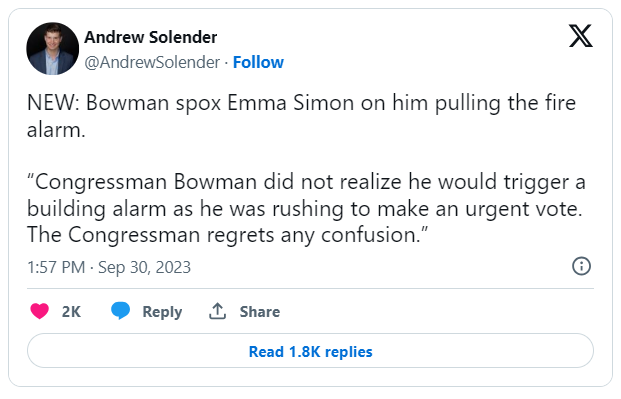Select the Reply text label
621x399 pixels.
click(x=162, y=312)
